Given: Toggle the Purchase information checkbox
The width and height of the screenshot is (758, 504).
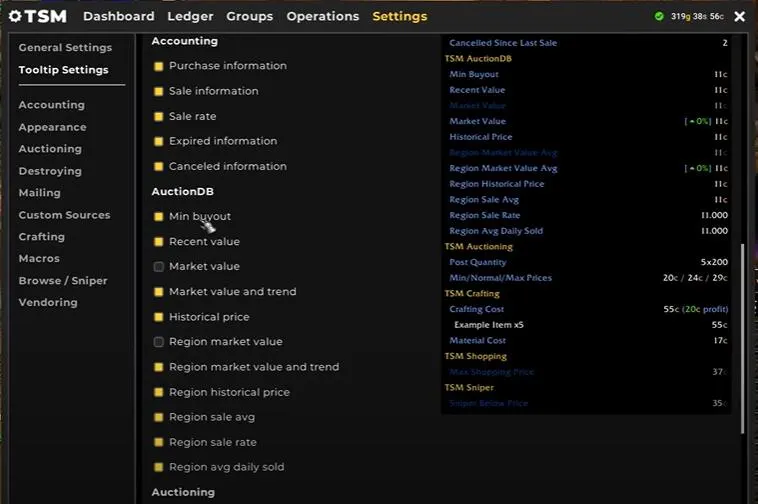Looking at the screenshot, I should pos(159,66).
